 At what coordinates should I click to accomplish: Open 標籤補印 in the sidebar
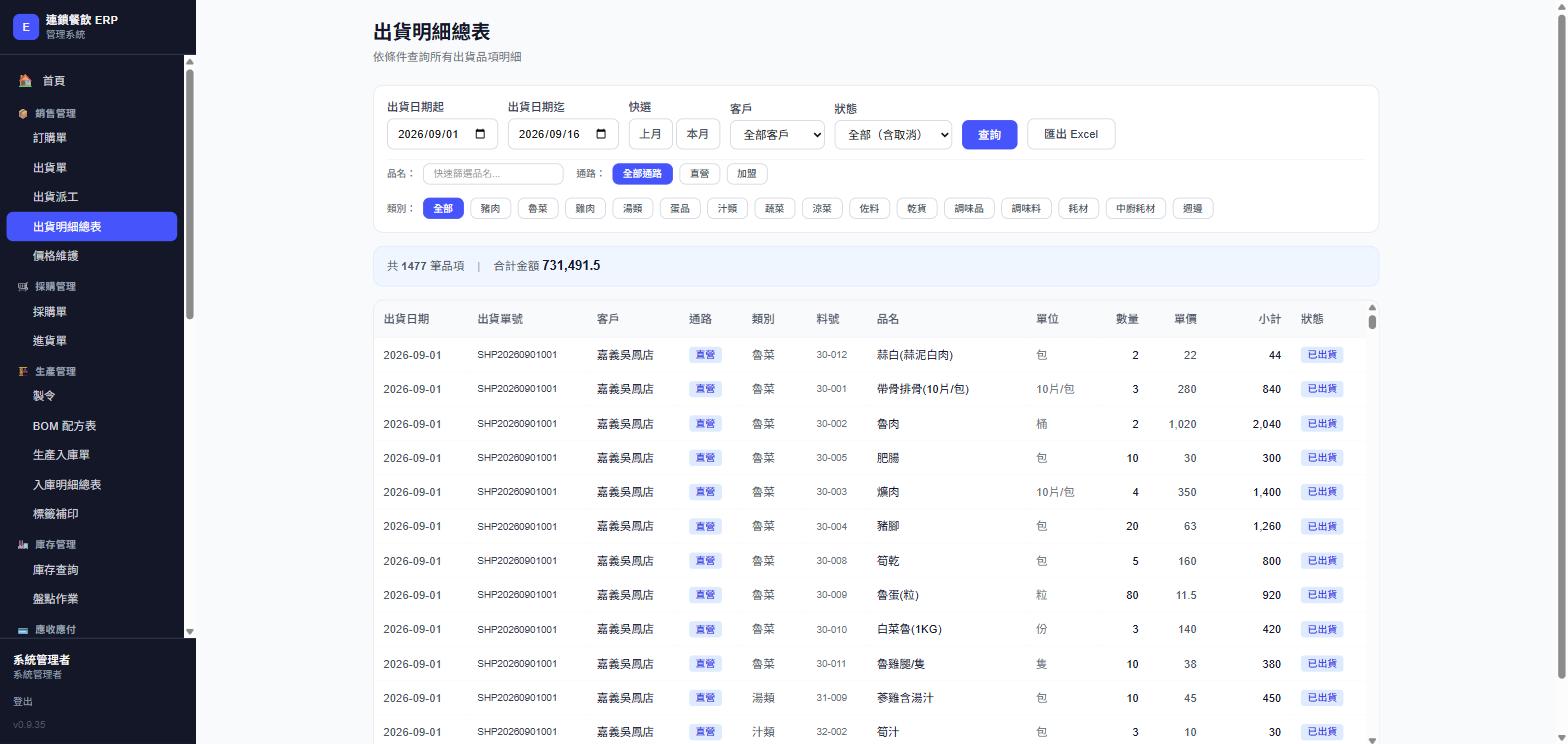point(92,514)
